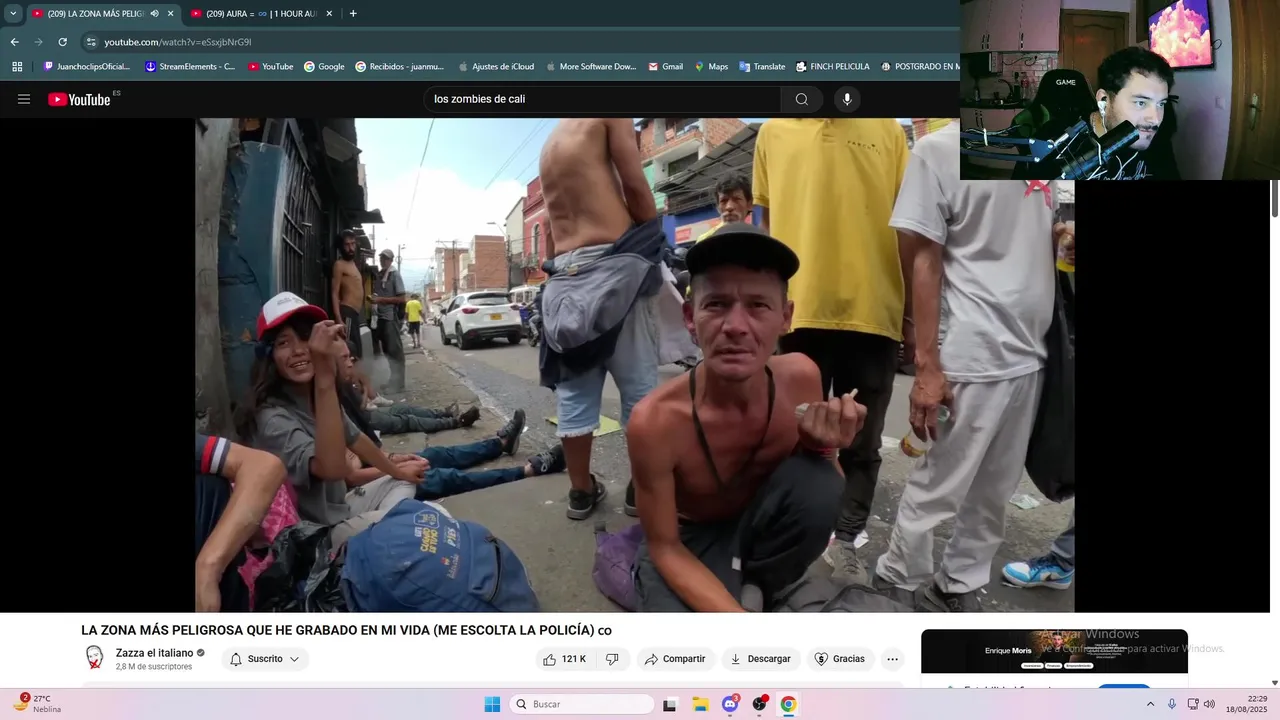The width and height of the screenshot is (1280, 720).
Task: Open the More Software Downloads bookmark
Action: [590, 67]
